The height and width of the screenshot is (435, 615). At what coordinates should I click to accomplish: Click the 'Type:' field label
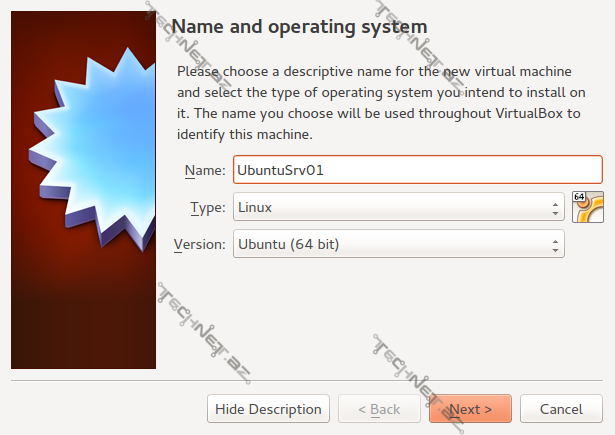coord(208,207)
